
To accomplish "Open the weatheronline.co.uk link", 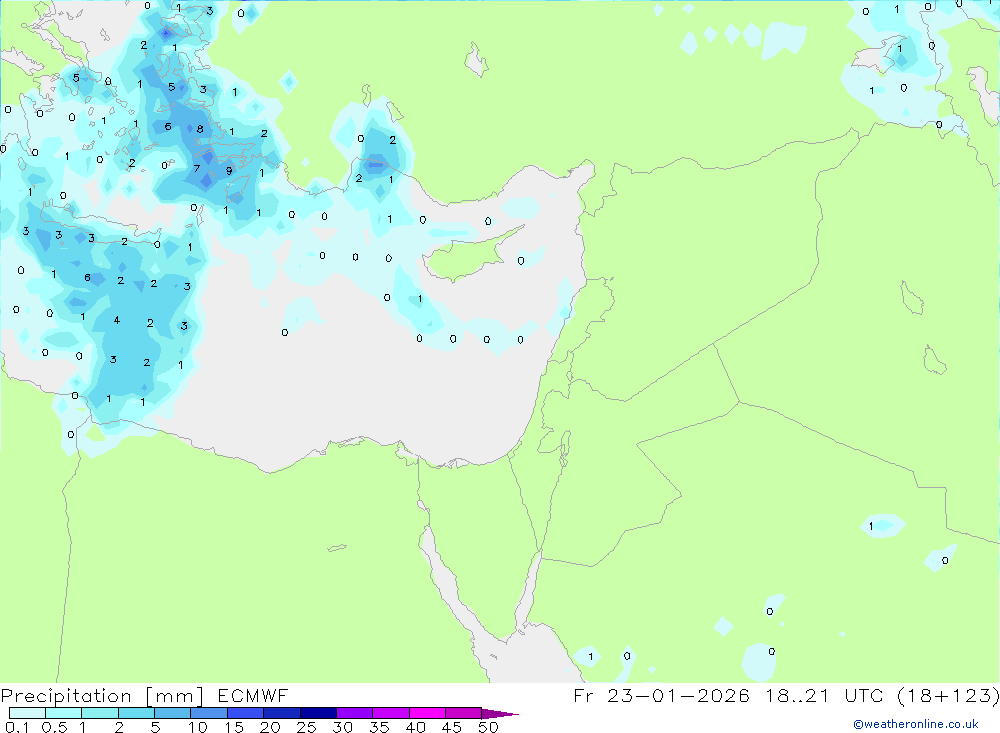I will coord(916,724).
